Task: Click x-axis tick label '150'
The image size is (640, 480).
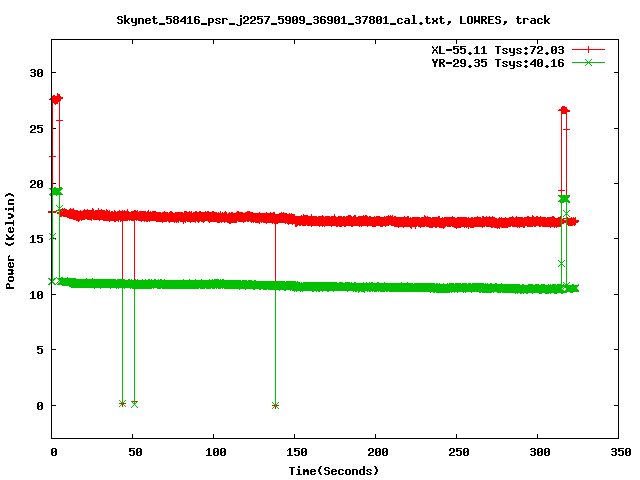Action: coord(296,452)
